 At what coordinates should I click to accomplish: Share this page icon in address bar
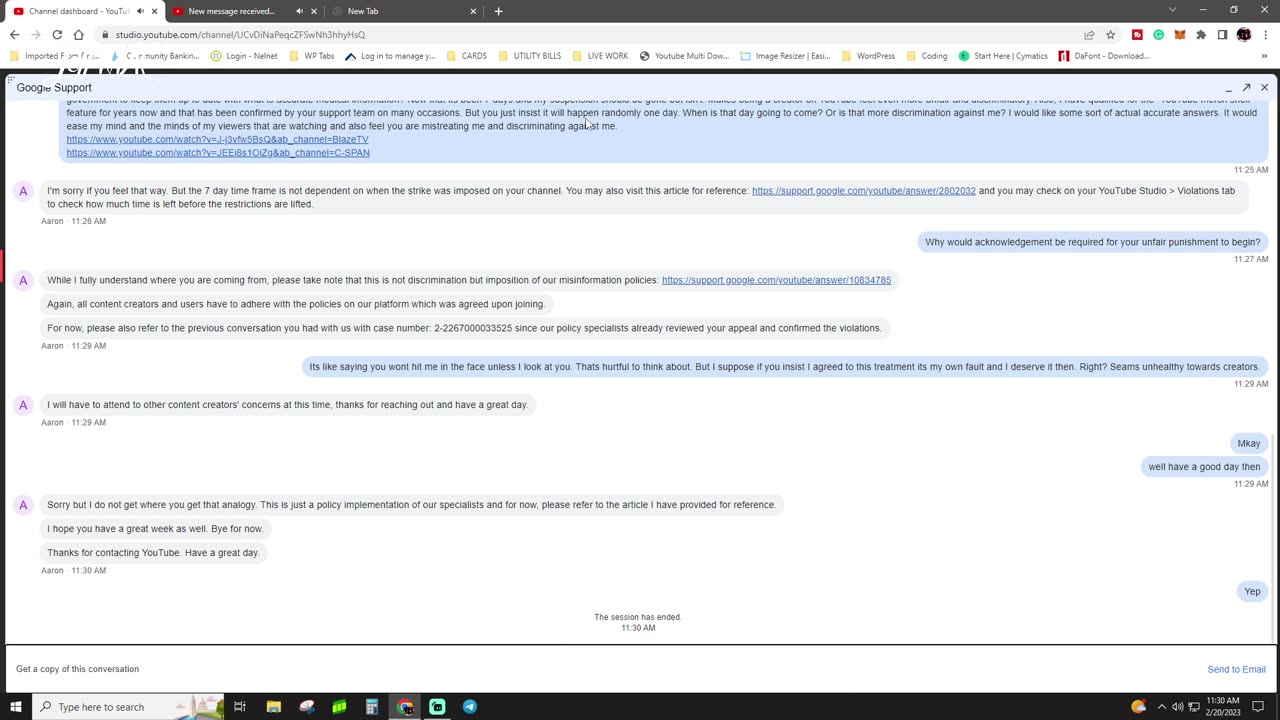click(1089, 35)
